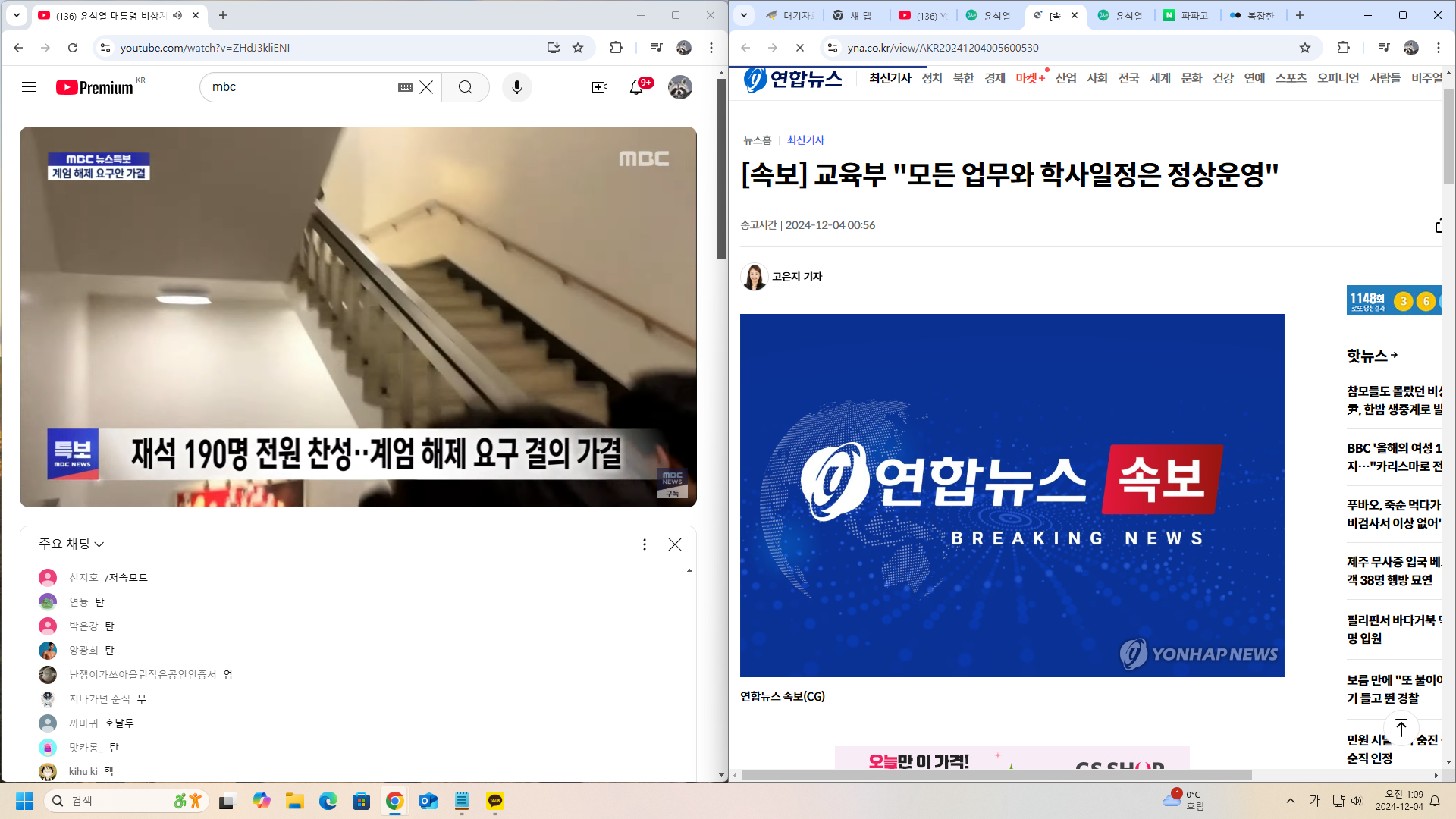Open the 마켓+ section on Yonhap

[x=1031, y=78]
